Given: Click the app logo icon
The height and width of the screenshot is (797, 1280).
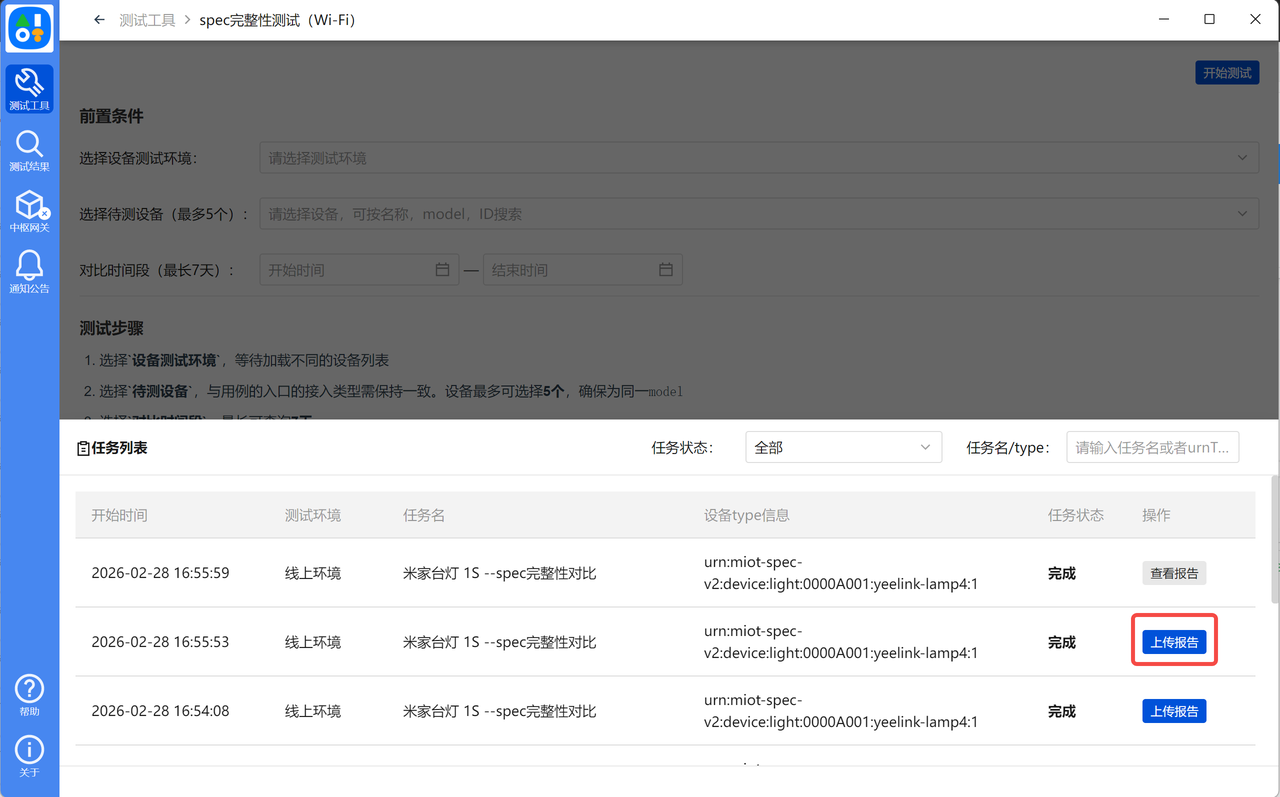Looking at the screenshot, I should coord(29,28).
